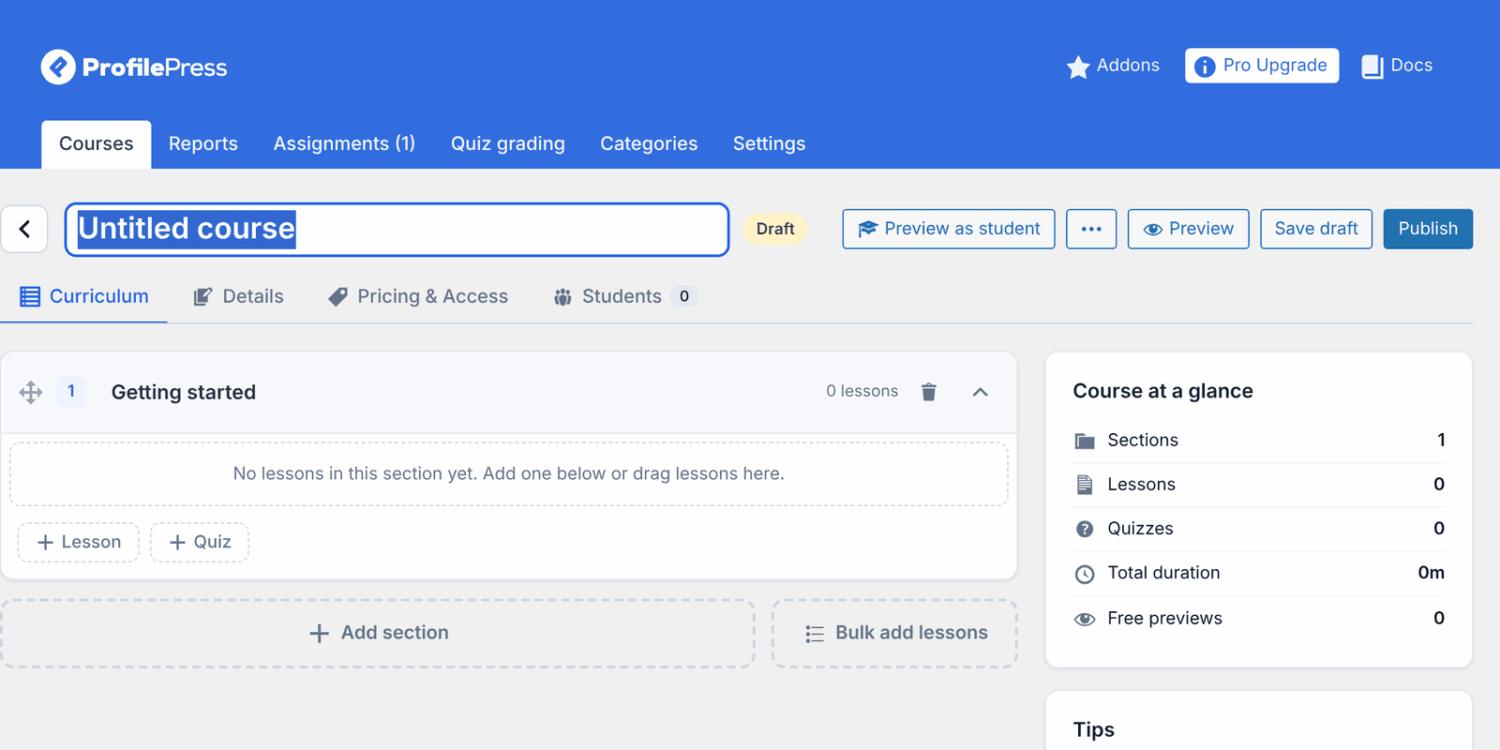Viewport: 1500px width, 750px height.
Task: Click the Tips heading
Action: pyautogui.click(x=1094, y=730)
